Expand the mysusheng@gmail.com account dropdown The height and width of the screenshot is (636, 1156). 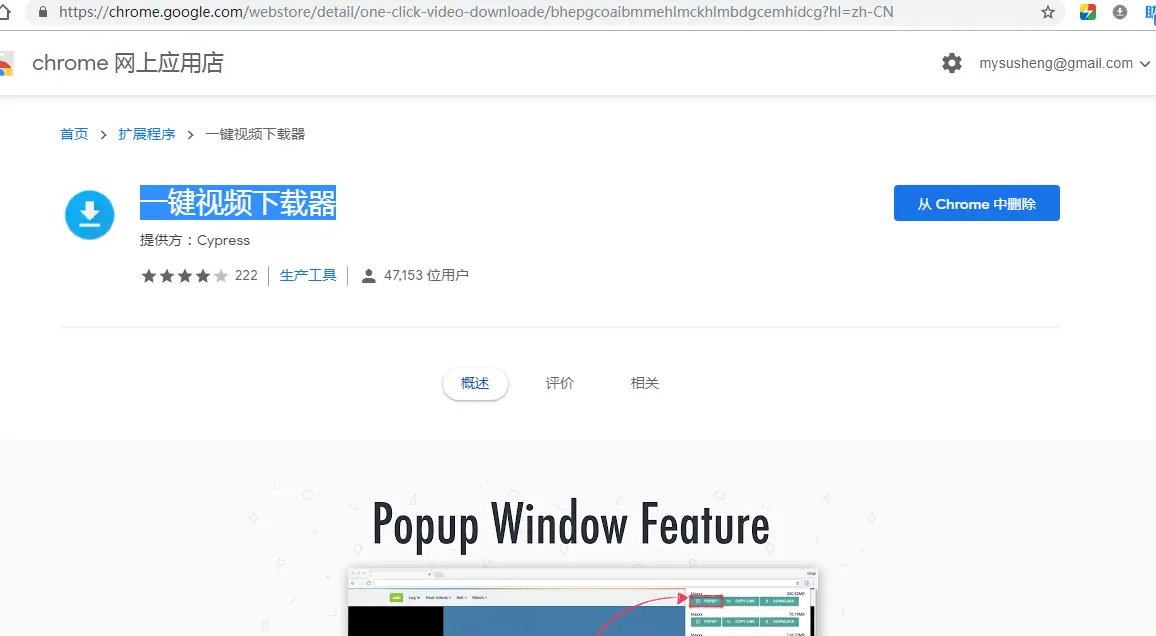pyautogui.click(x=1144, y=63)
